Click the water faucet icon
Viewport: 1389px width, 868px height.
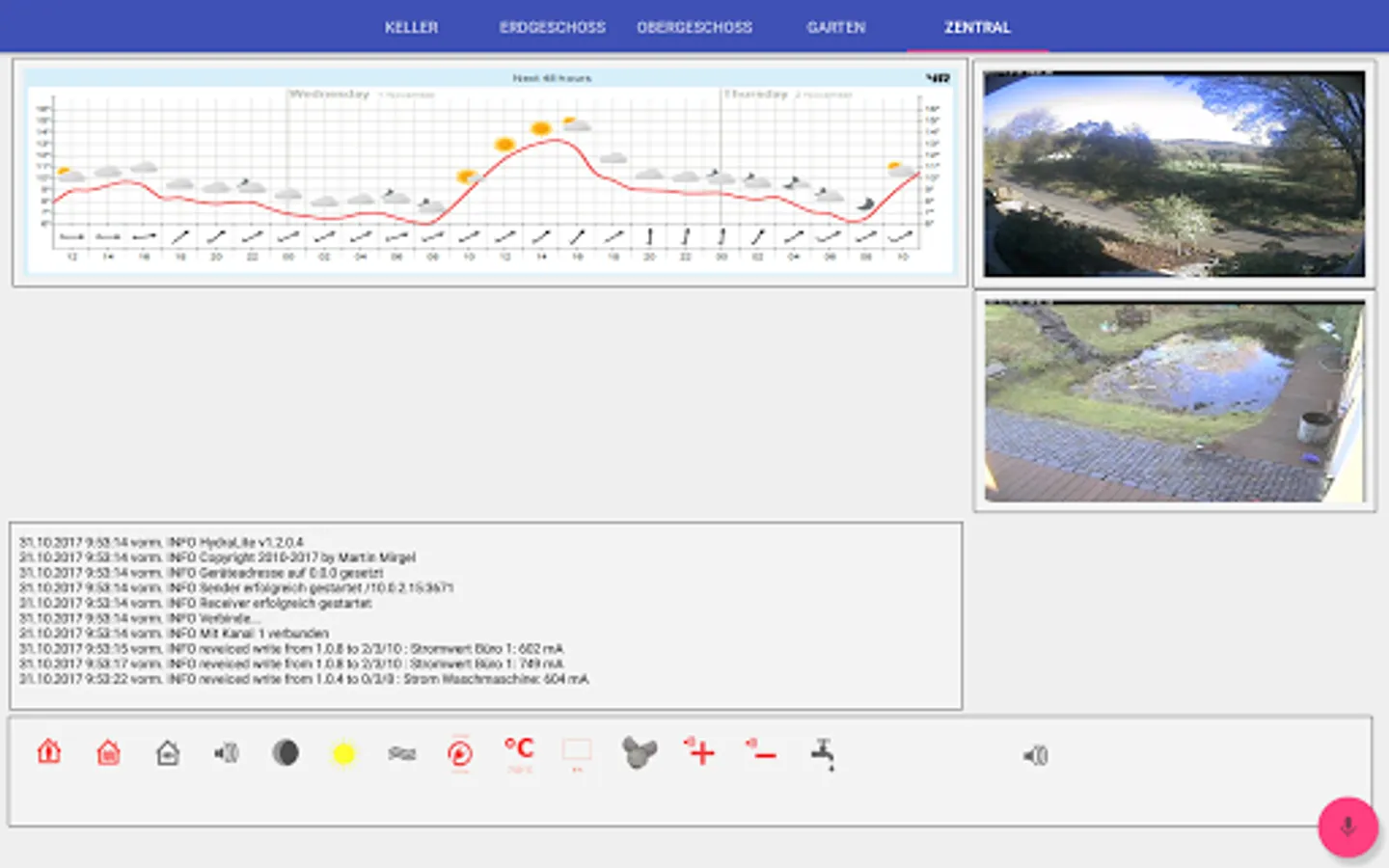(x=823, y=754)
